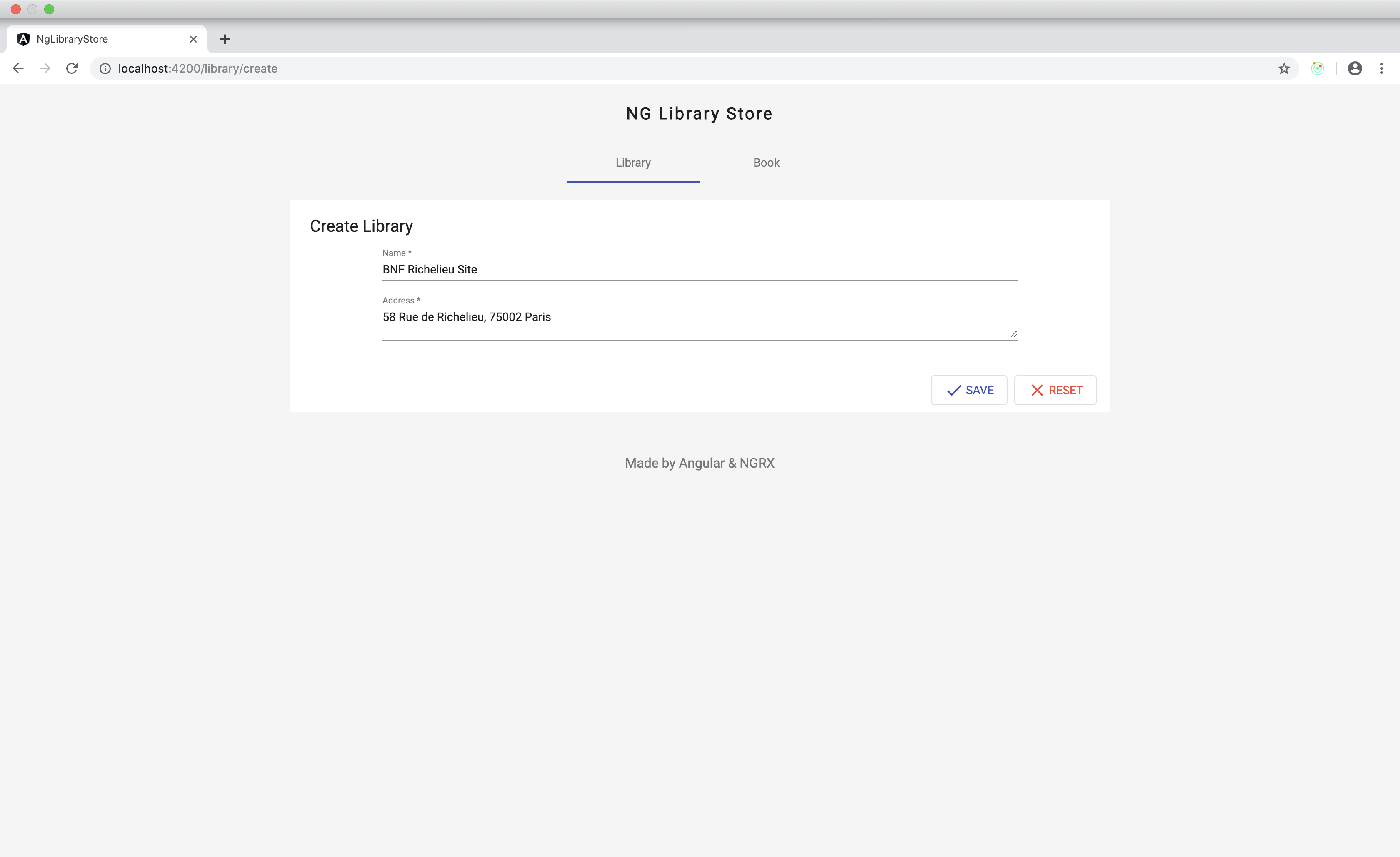Viewport: 1400px width, 857px height.
Task: Open the green browser extension icon
Action: (1317, 69)
